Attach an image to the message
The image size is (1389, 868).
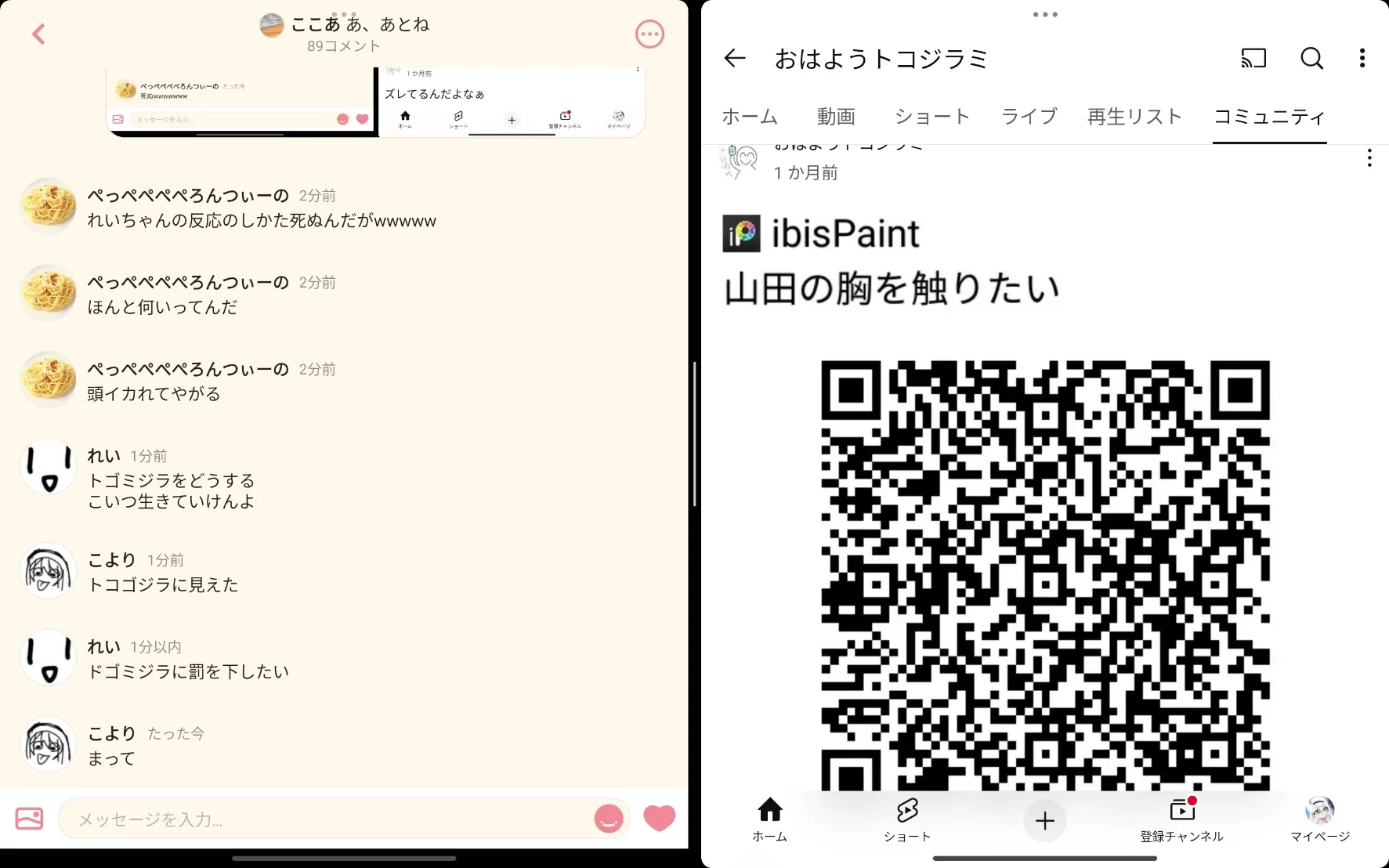pyautogui.click(x=29, y=819)
